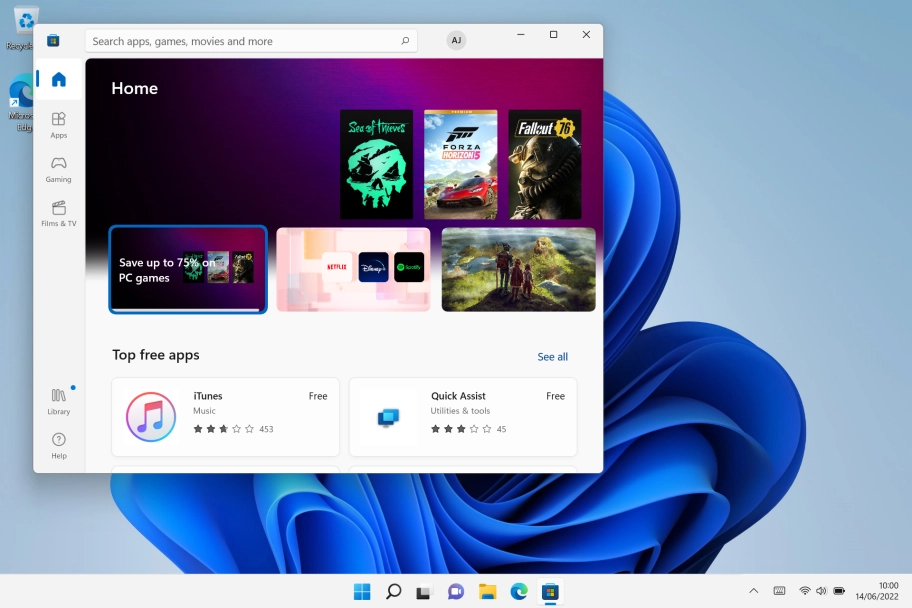Click the Help icon
912x608 pixels.
(x=59, y=445)
